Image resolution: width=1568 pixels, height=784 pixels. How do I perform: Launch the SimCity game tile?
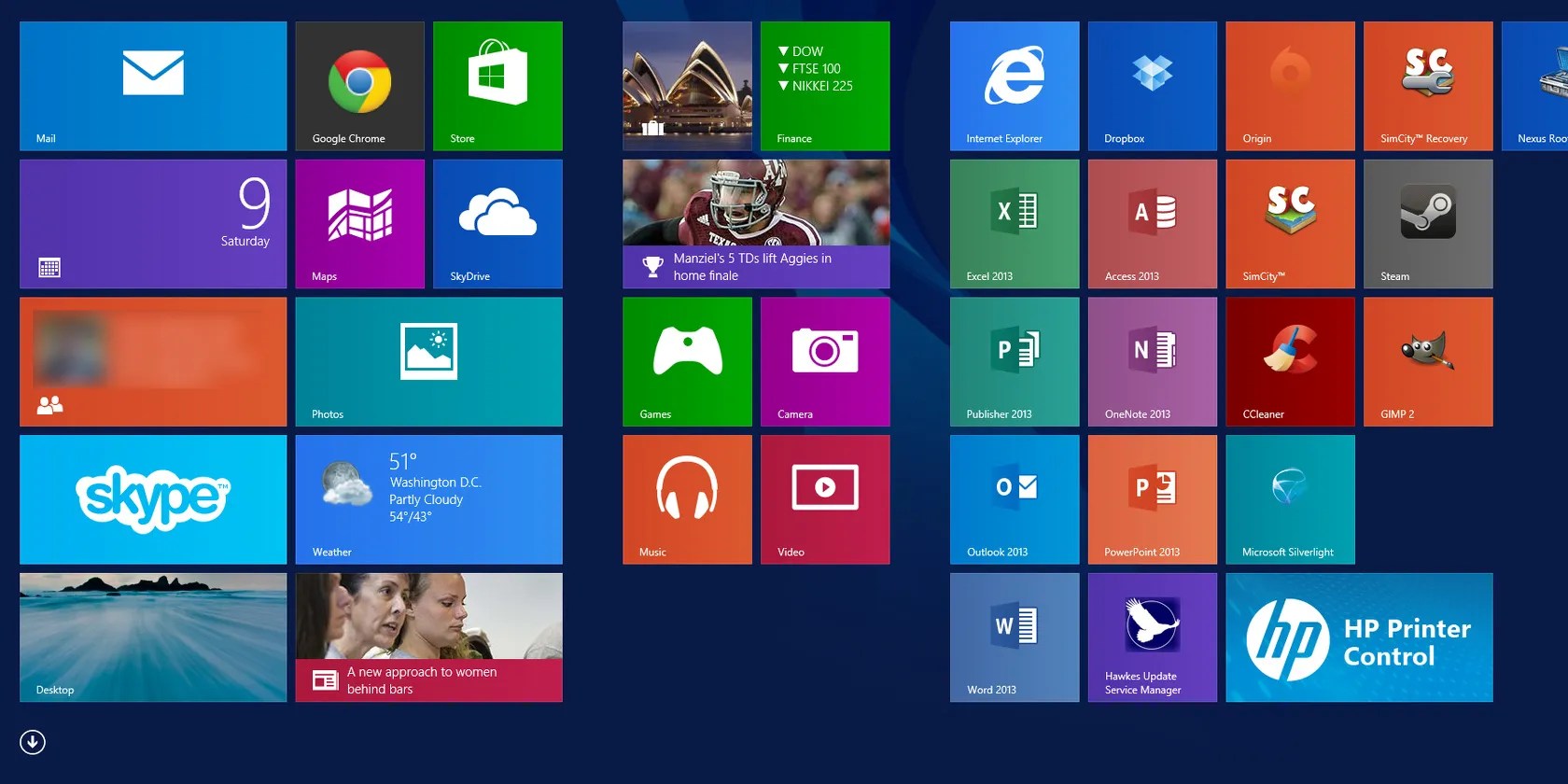[x=1290, y=224]
